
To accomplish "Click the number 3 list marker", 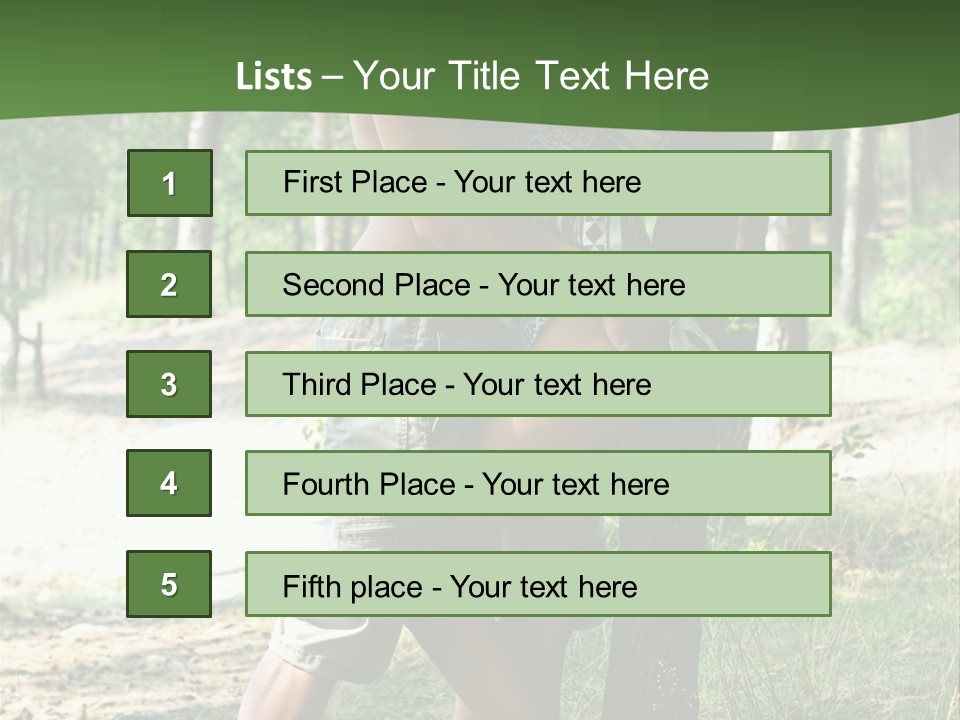I will [x=169, y=384].
